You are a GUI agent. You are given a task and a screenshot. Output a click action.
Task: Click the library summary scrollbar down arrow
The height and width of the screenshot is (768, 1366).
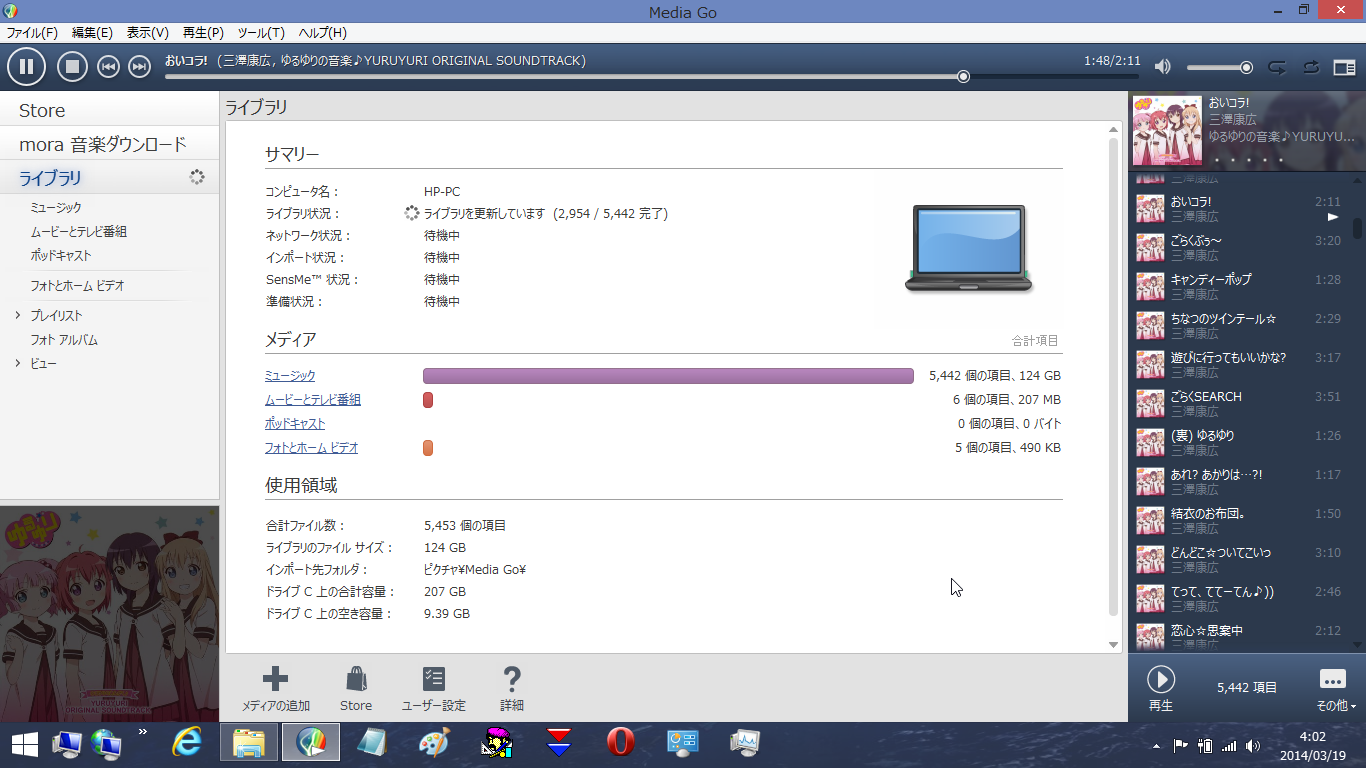click(x=1114, y=645)
